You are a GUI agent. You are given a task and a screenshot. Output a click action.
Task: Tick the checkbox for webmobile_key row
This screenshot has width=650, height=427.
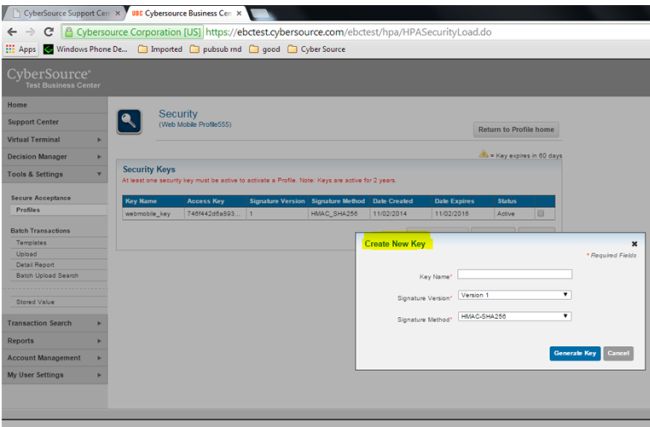click(x=540, y=214)
